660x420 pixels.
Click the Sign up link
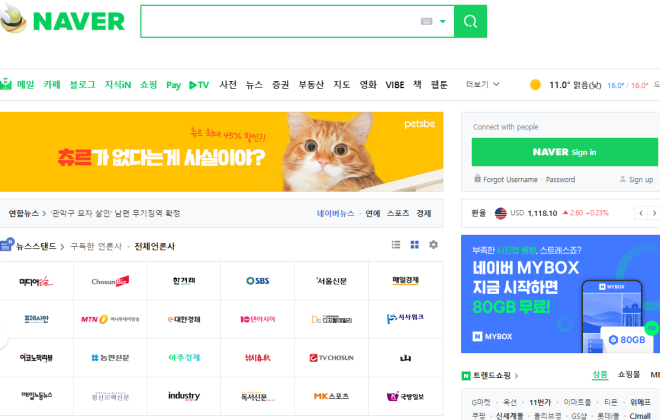click(x=641, y=180)
